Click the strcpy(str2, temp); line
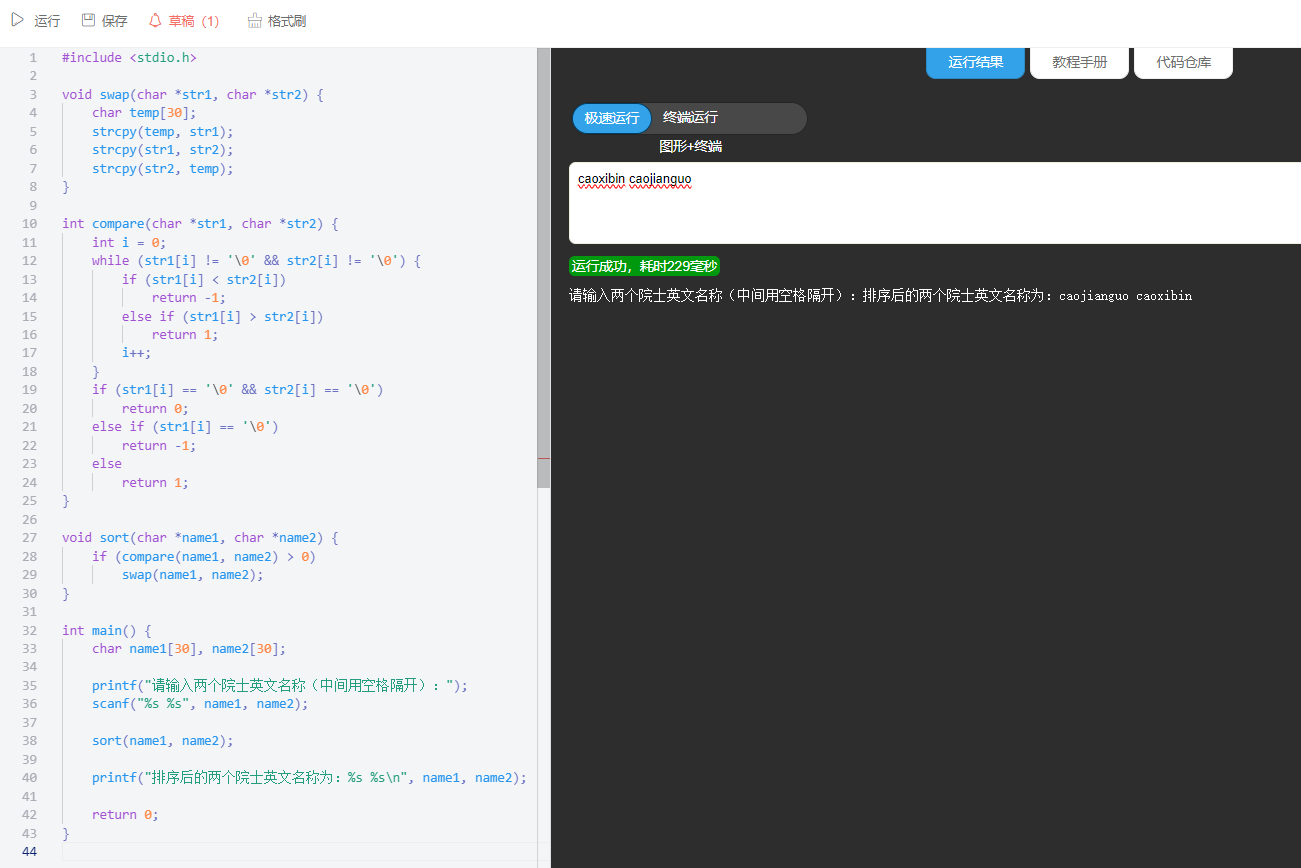1301x868 pixels. click(162, 169)
